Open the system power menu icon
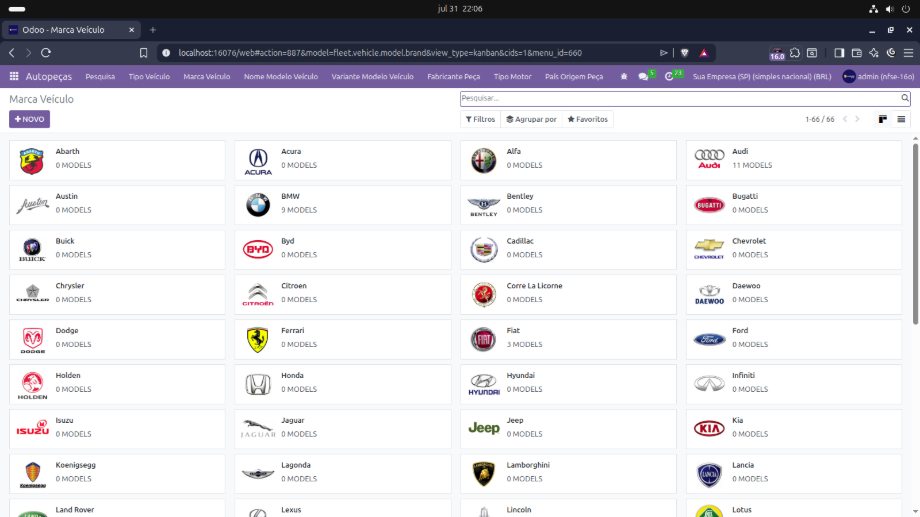This screenshot has width=920, height=517. [905, 9]
